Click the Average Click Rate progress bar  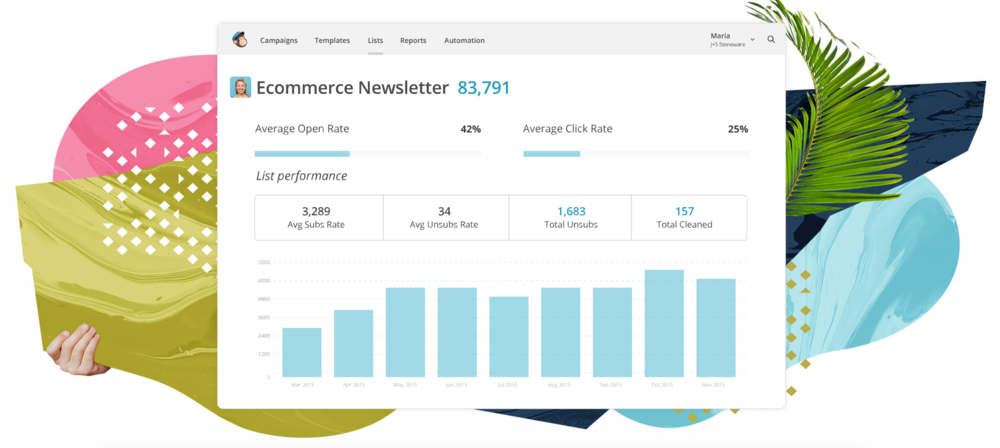[636, 154]
